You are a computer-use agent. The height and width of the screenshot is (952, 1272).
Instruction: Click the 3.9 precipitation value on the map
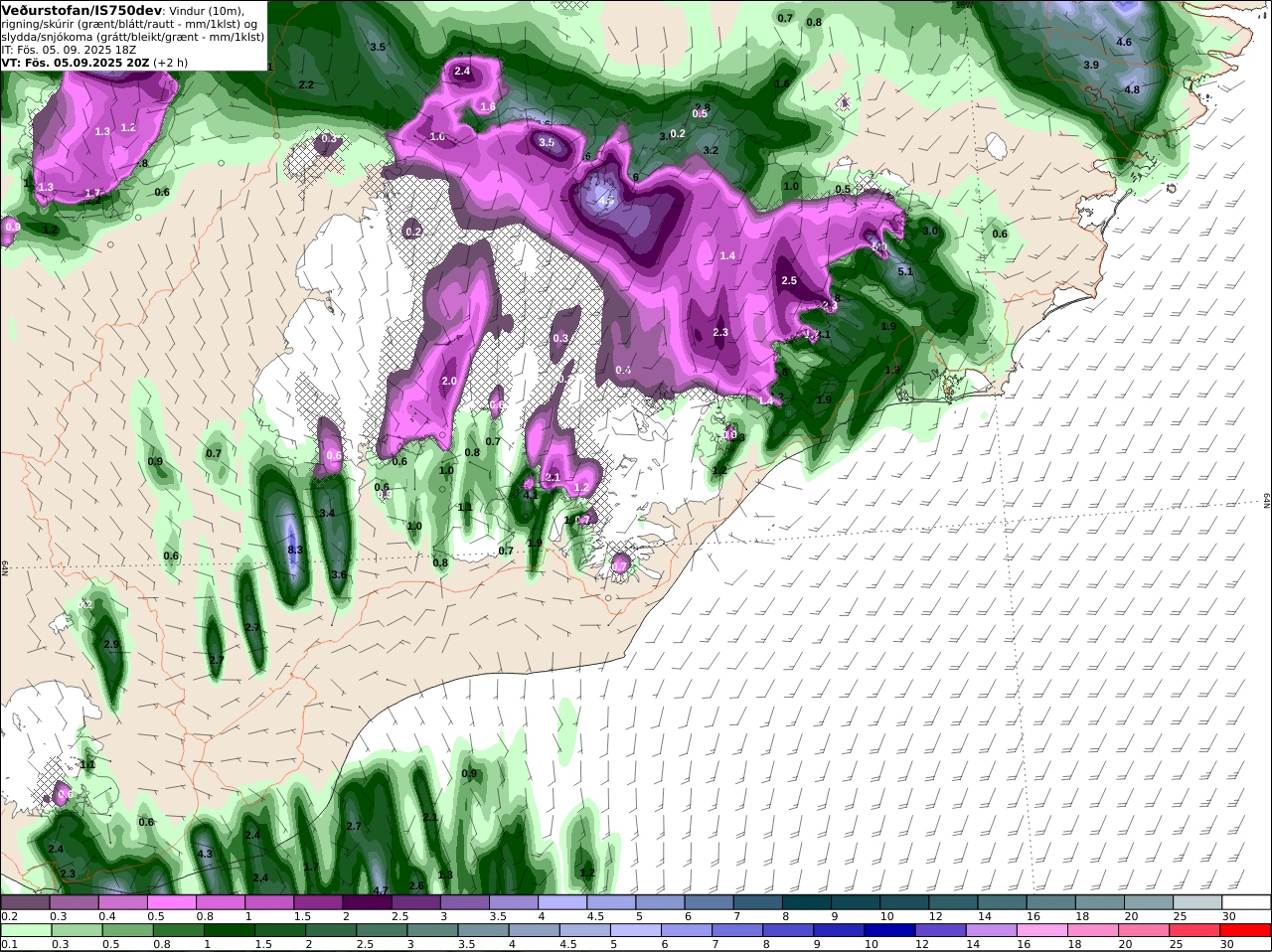click(1090, 65)
